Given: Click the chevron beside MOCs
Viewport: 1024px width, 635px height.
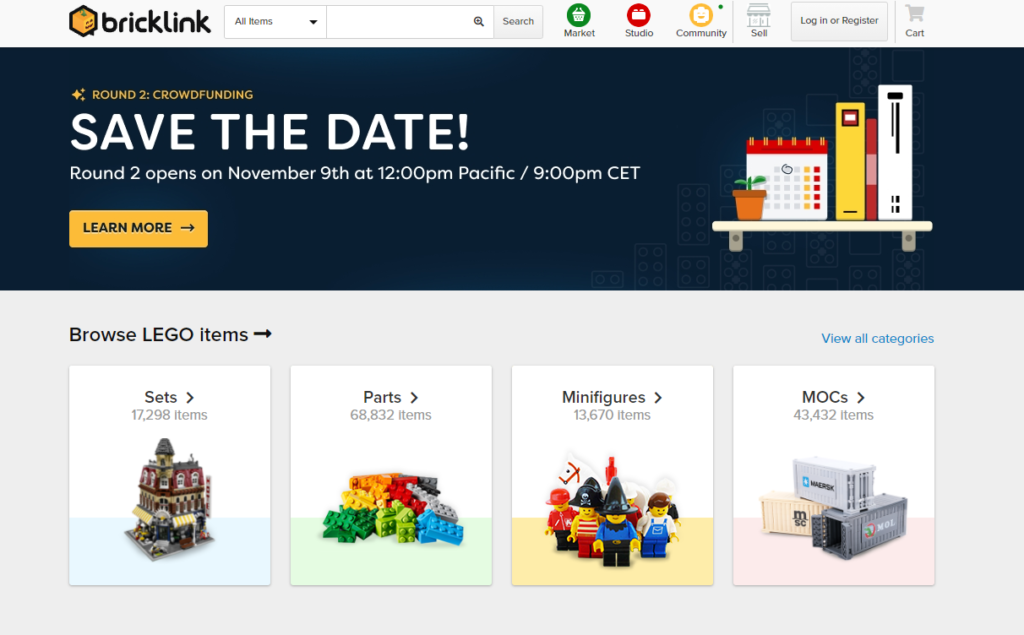Looking at the screenshot, I should pos(861,397).
